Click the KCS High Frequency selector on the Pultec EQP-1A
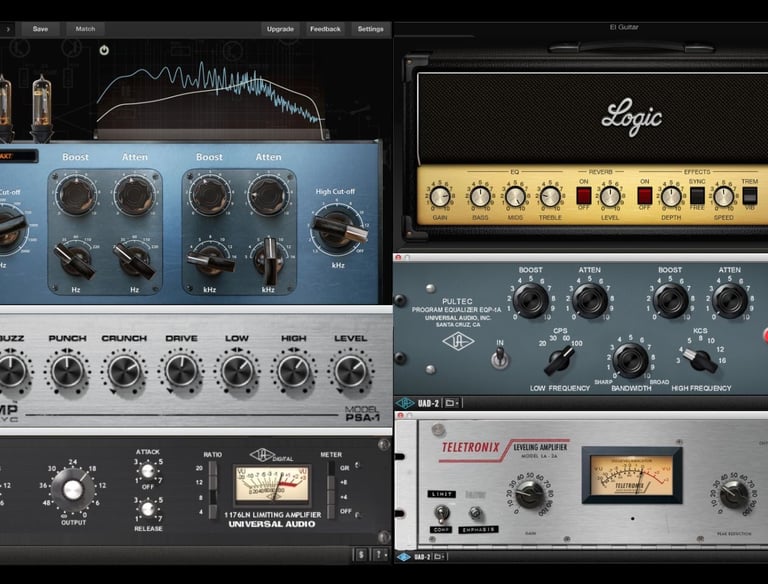The height and width of the screenshot is (584, 768). pos(700,360)
